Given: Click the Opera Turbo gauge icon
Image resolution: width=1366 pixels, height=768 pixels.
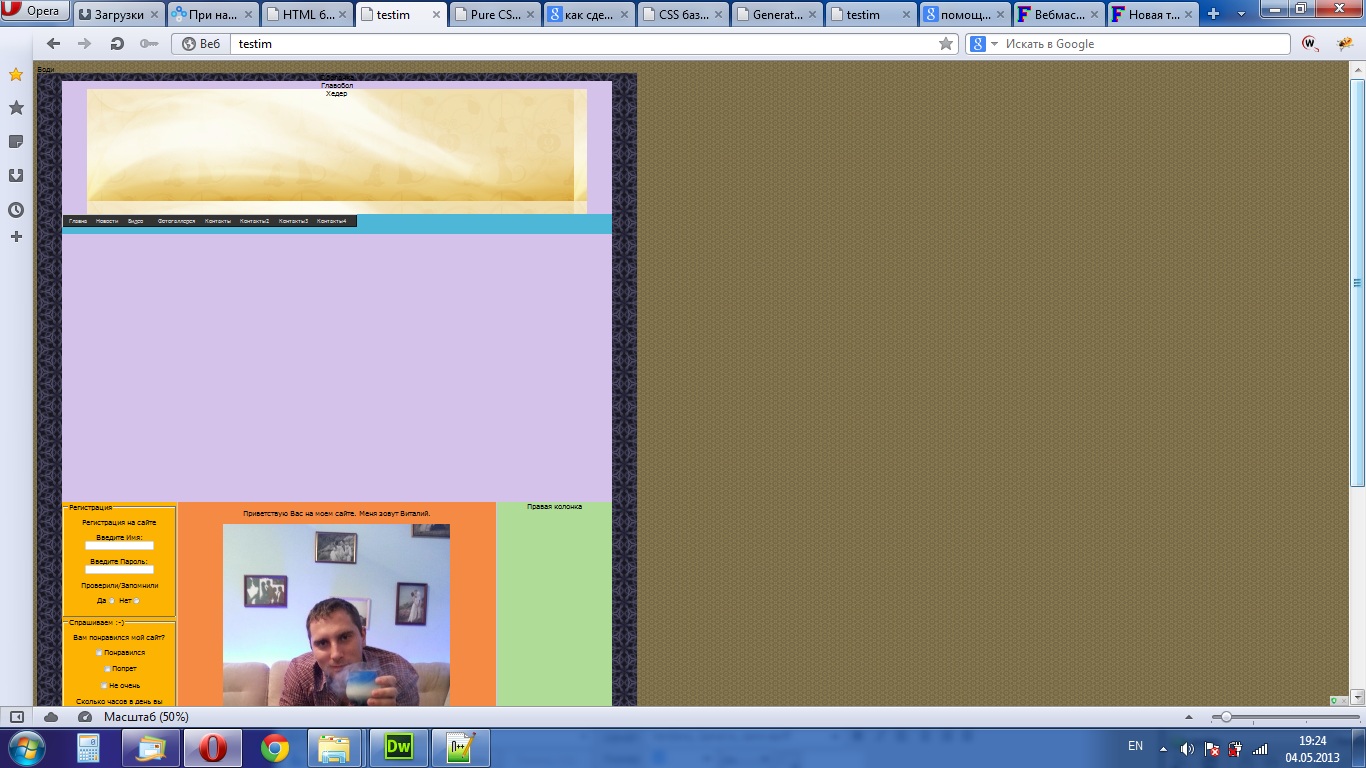Looking at the screenshot, I should 84,717.
